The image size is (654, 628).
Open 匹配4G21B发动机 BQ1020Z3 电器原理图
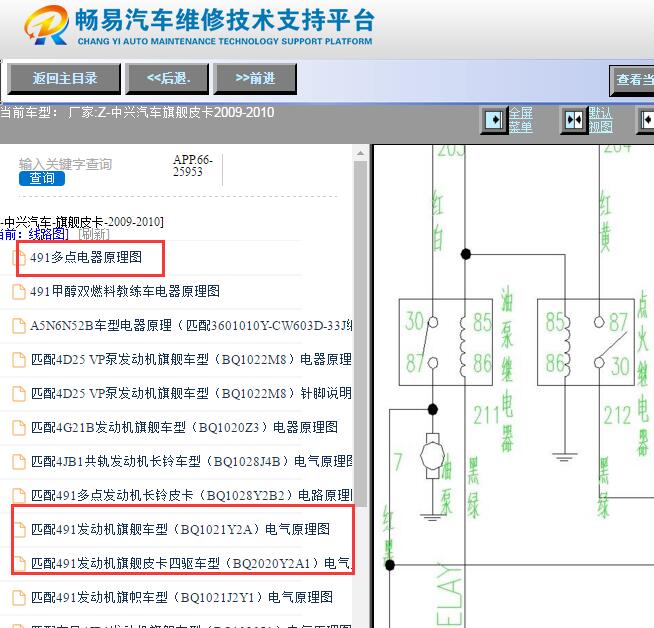point(184,427)
